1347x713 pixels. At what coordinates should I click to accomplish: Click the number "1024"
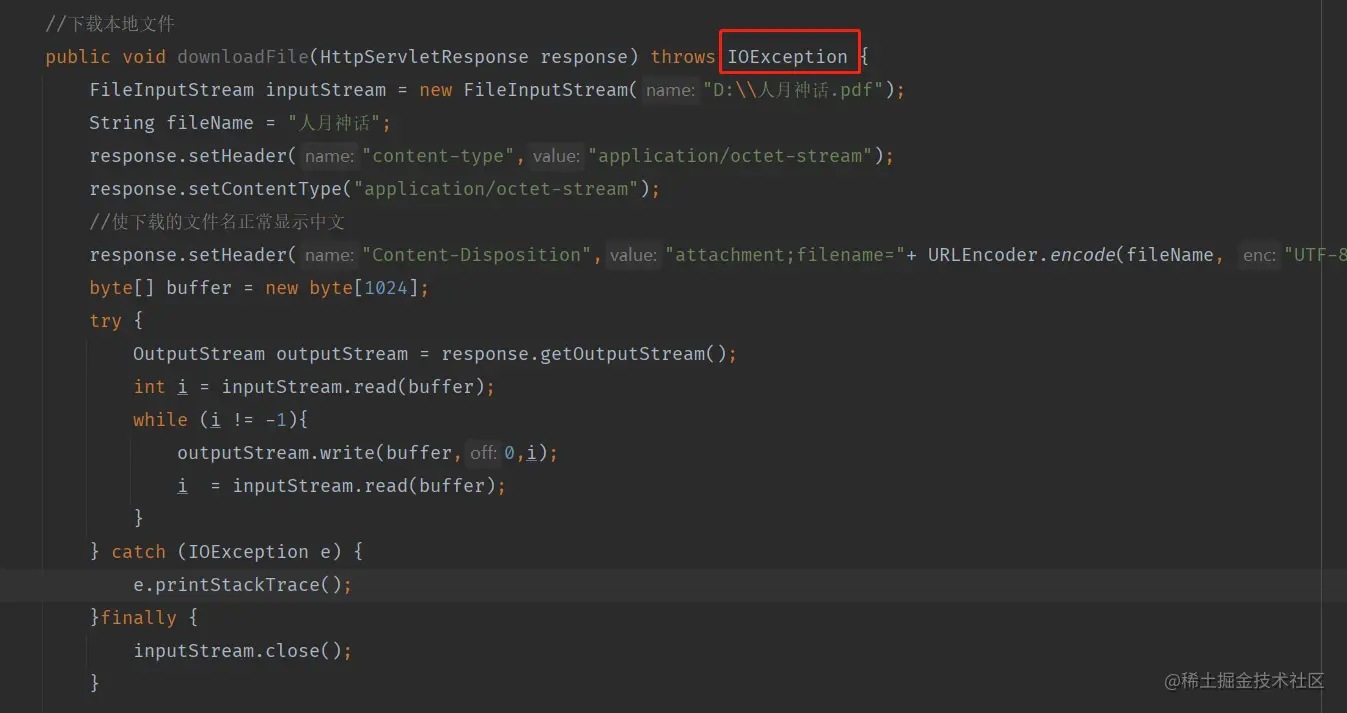click(385, 288)
